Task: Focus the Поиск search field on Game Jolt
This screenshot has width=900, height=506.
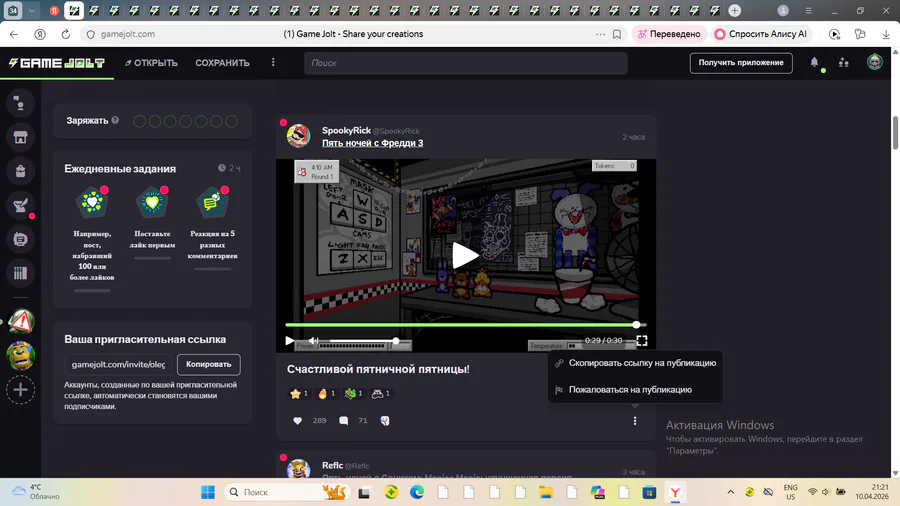Action: click(x=465, y=63)
